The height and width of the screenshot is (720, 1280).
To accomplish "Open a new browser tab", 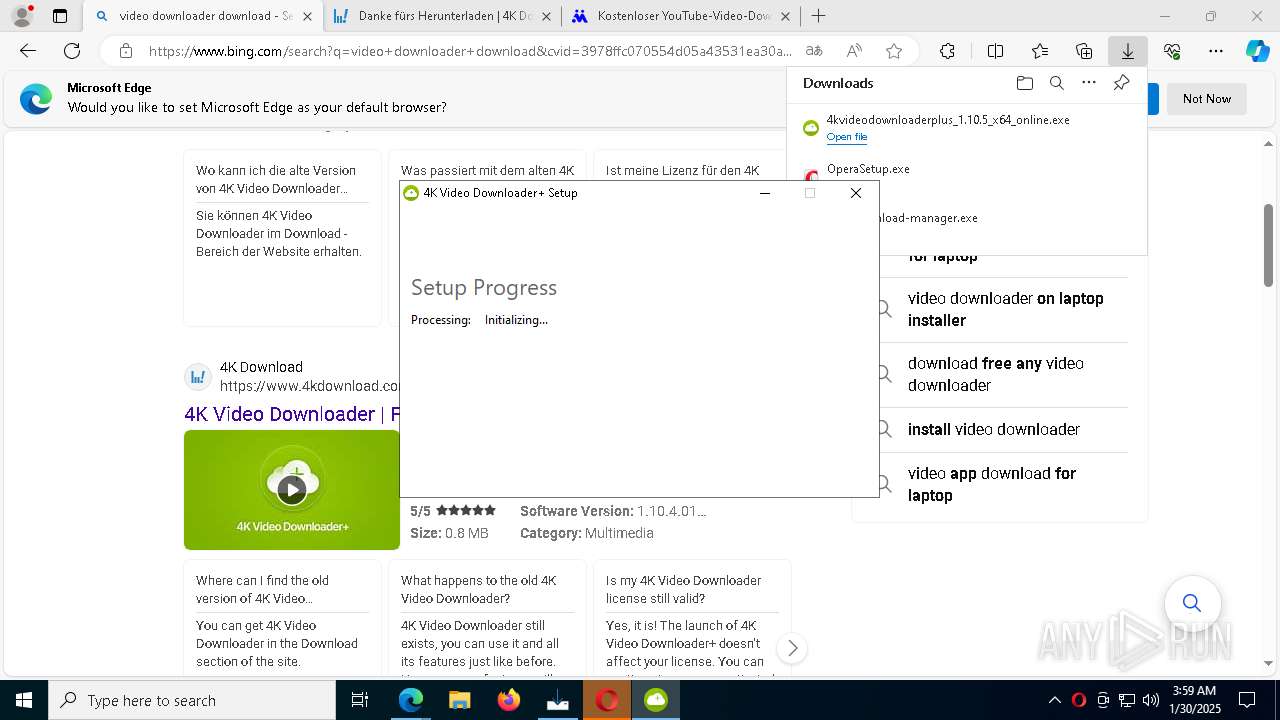I will coord(819,16).
